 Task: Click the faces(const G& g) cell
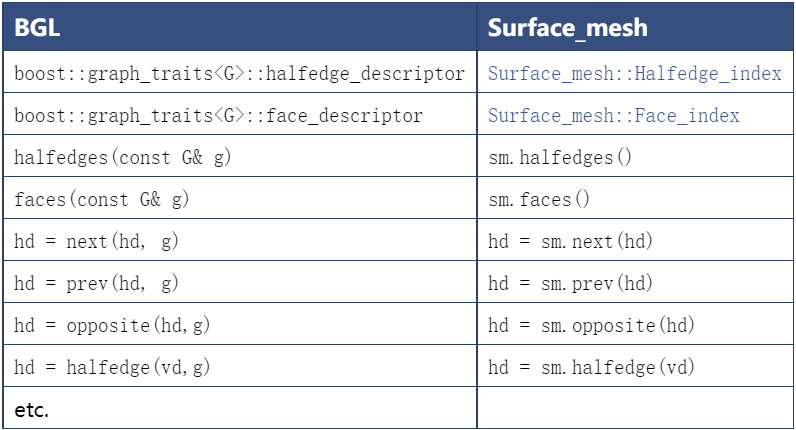(240, 198)
